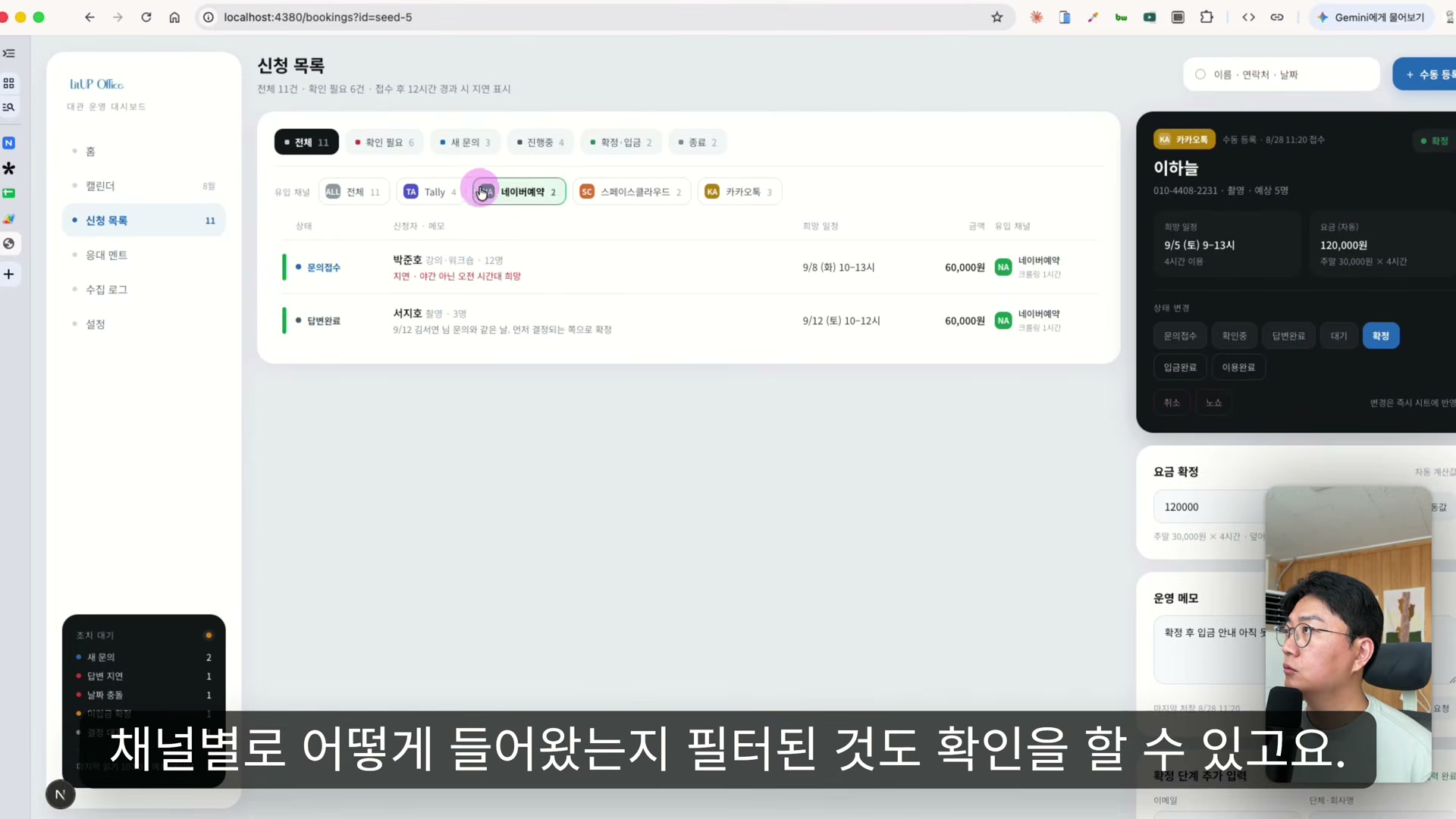Set status to 답변완료 in detail panel

1288,336
